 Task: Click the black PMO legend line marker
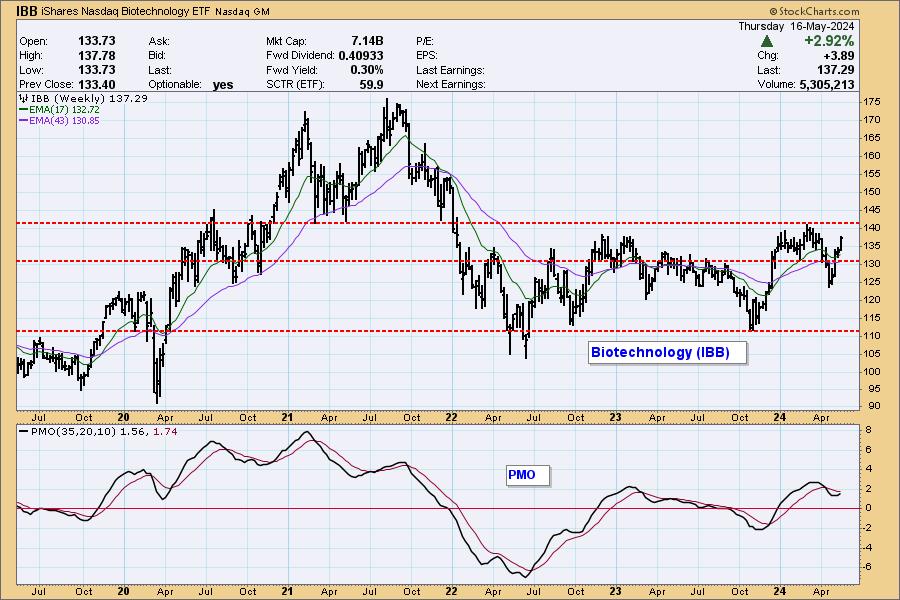point(24,431)
